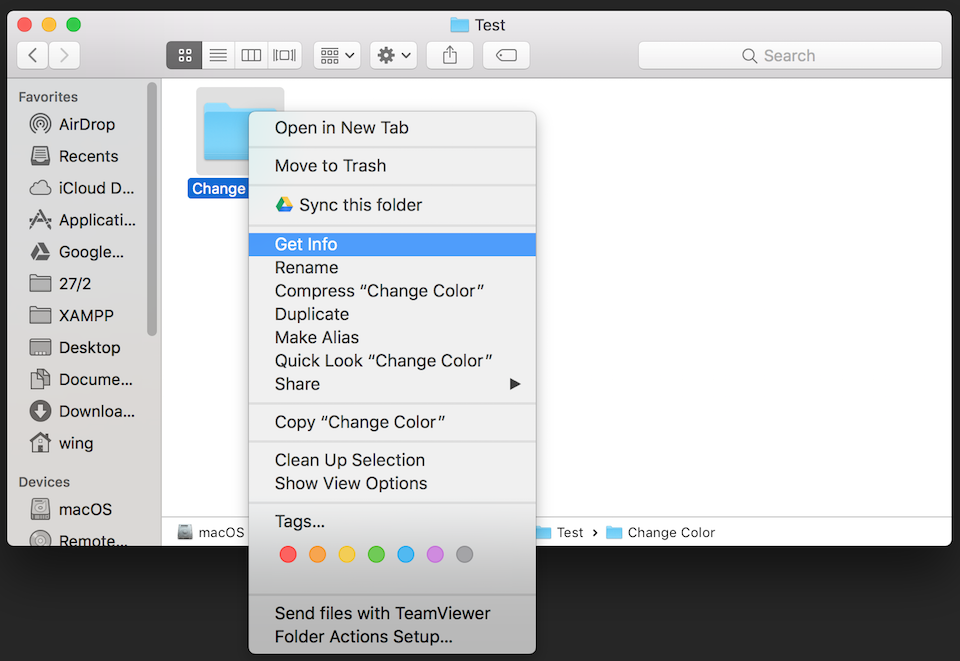The image size is (960, 661).
Task: Switch to list view in the toolbar
Action: pyautogui.click(x=217, y=55)
